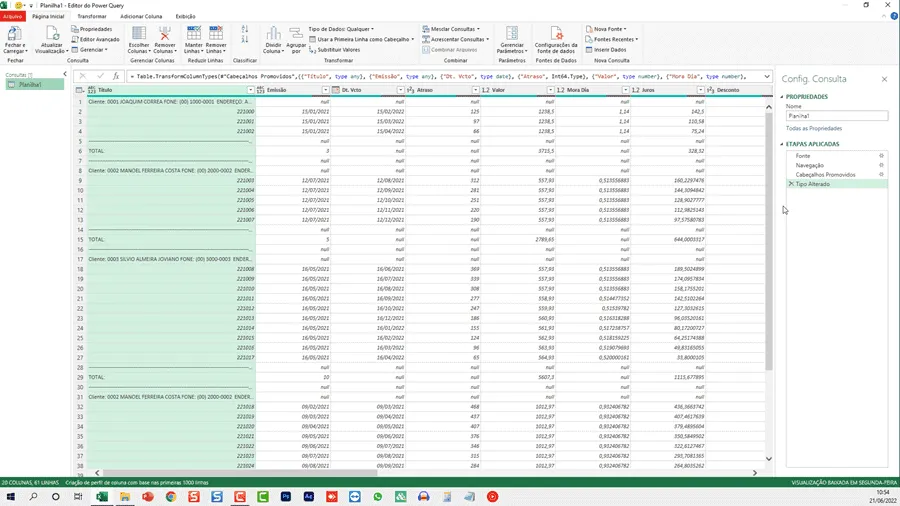Open the Nova Fonte dropdown
Viewport: 900px width, 506px height.
pyautogui.click(x=606, y=29)
